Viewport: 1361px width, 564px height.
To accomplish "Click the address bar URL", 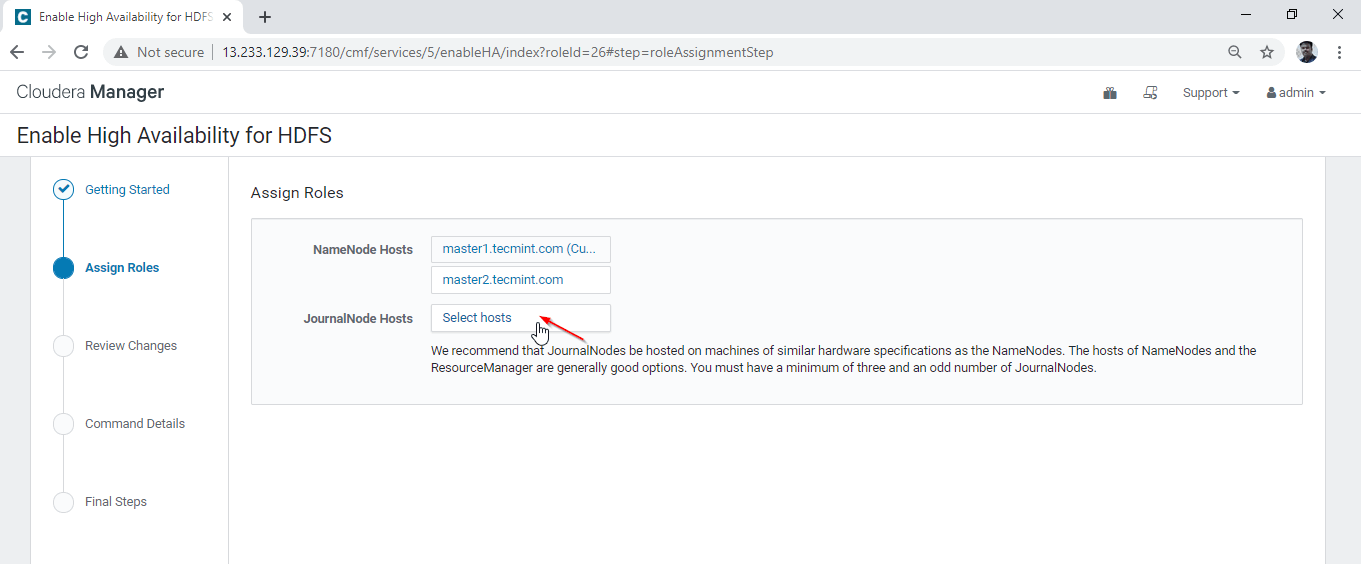I will point(497,52).
